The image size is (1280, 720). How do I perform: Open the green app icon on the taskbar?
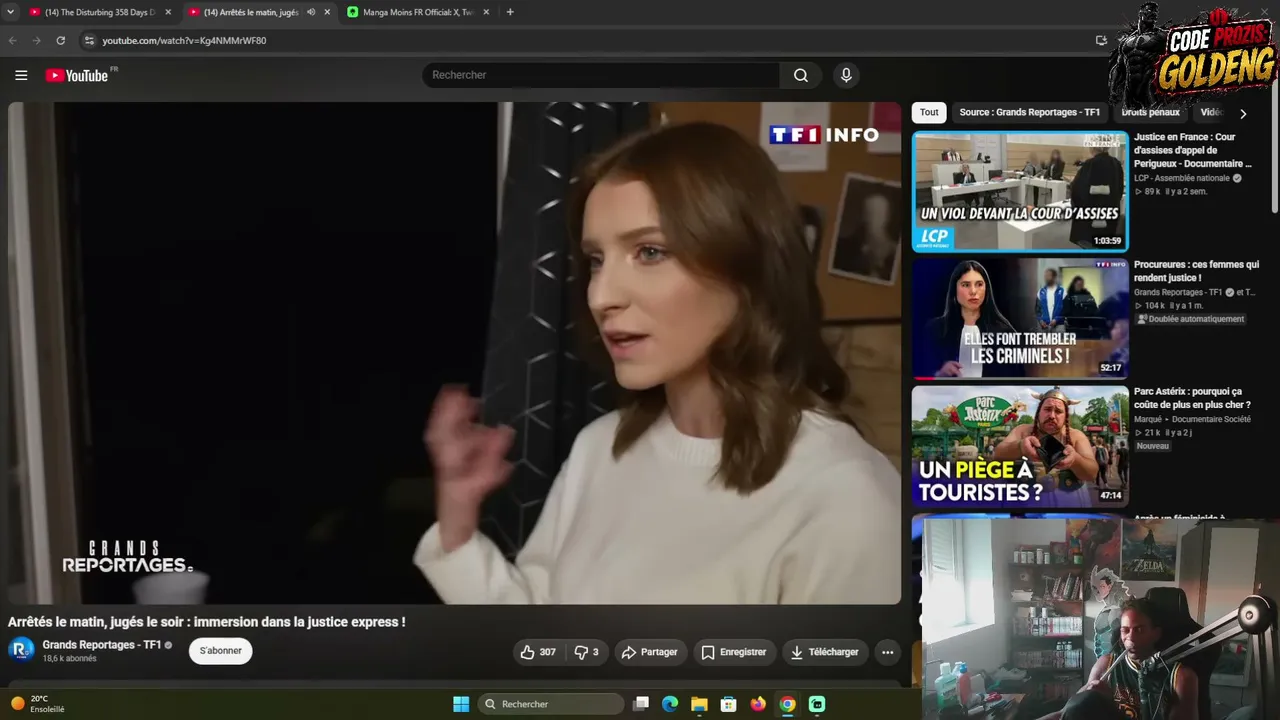pos(817,704)
